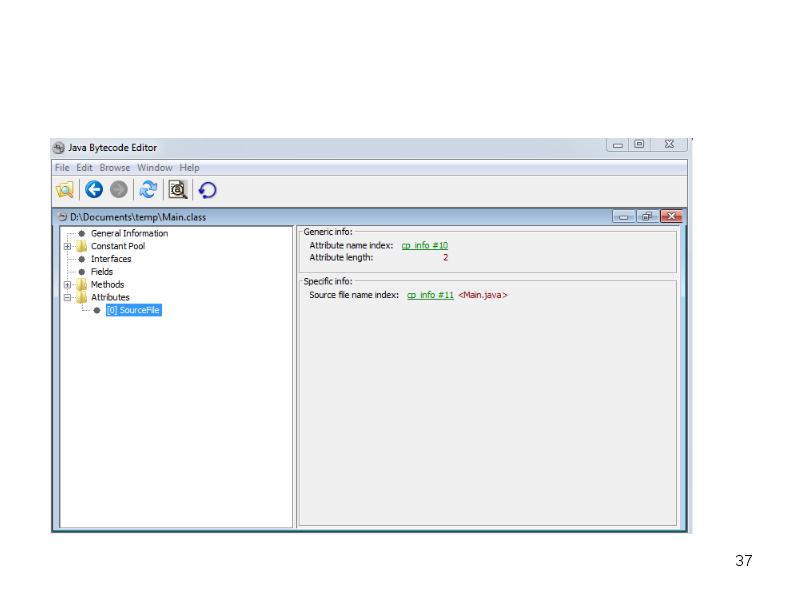
Task: Follow the cp_info #11 link
Action: (x=430, y=295)
